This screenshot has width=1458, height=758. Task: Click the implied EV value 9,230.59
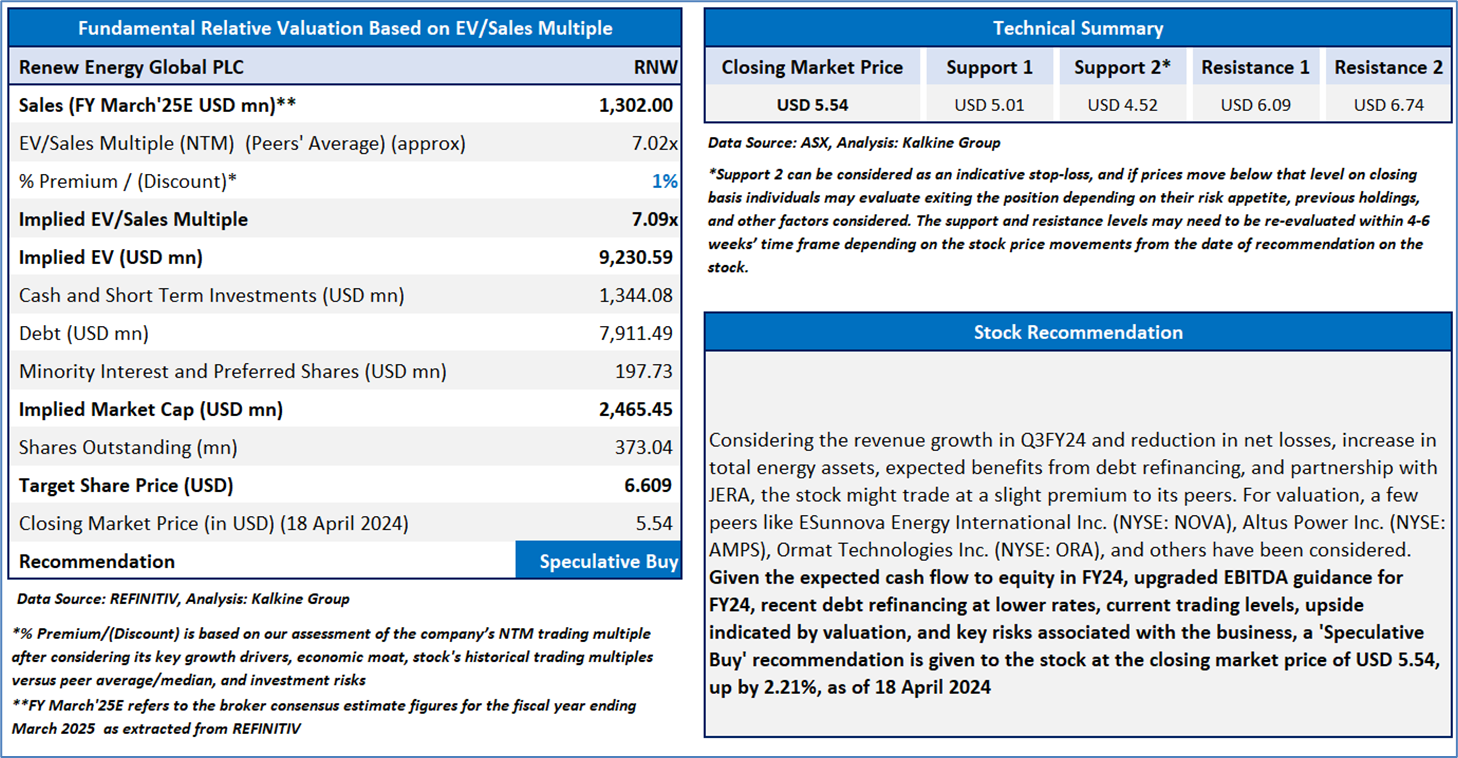click(x=636, y=257)
